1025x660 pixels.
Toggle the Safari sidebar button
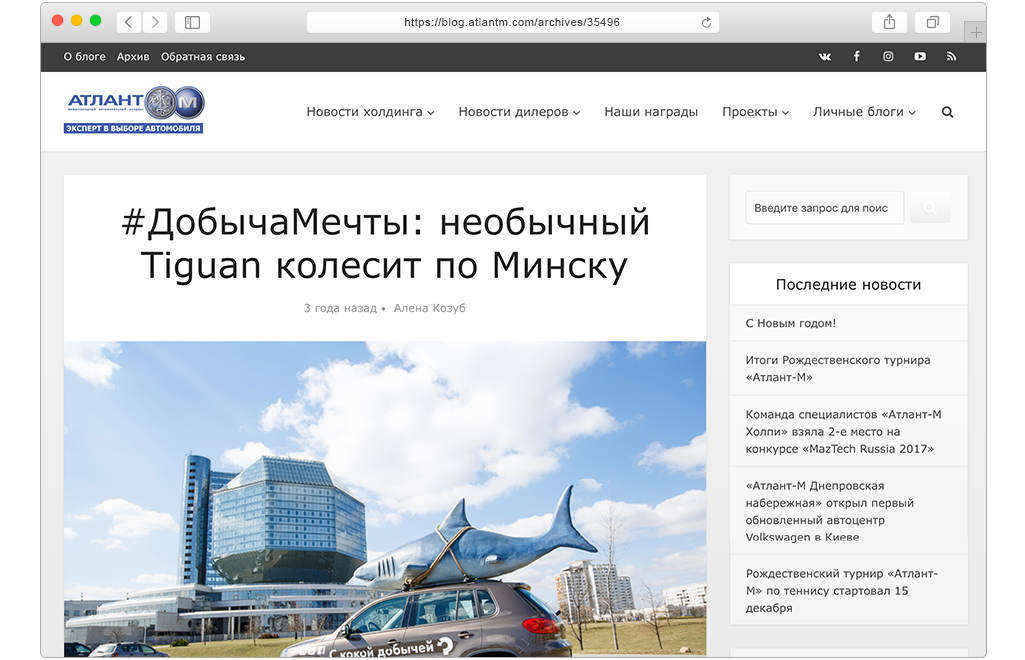point(192,22)
